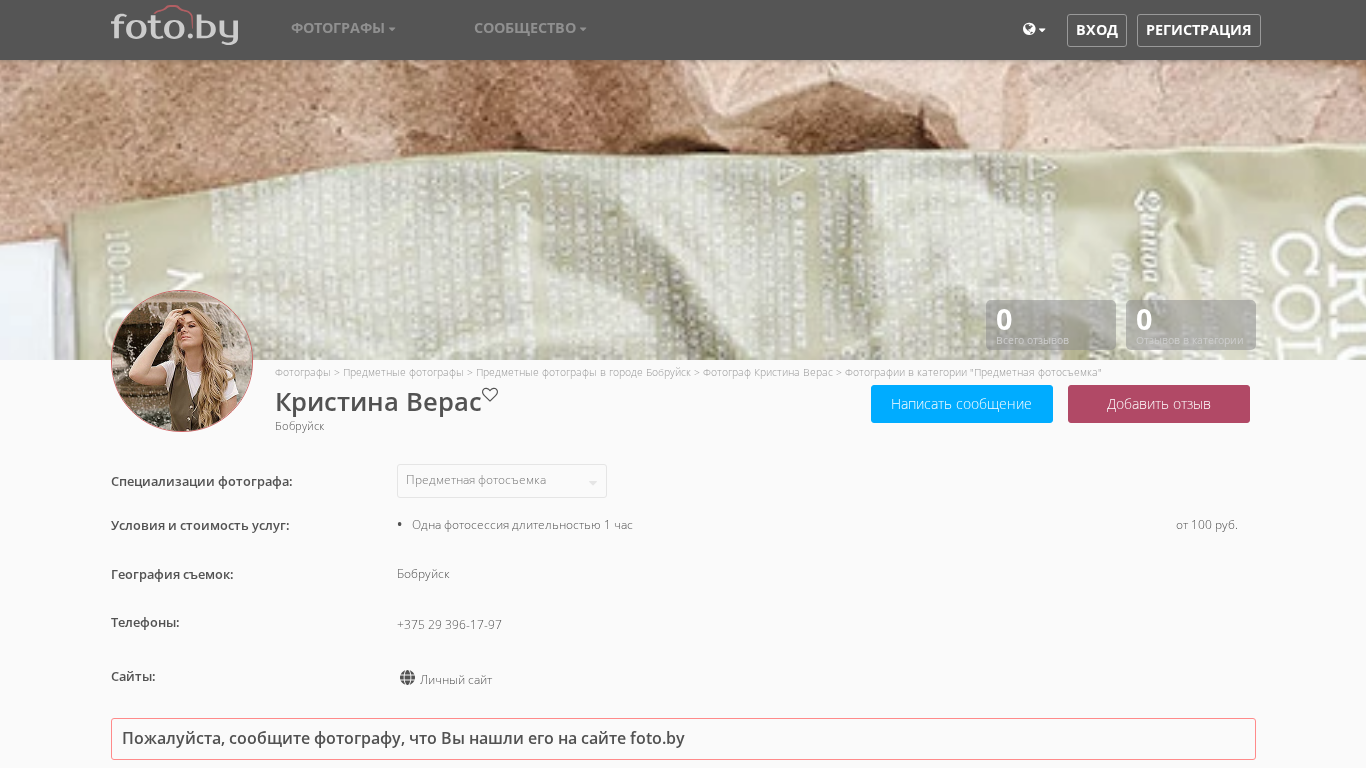Click the ВХОД login button
Image resolution: width=1366 pixels, height=768 pixels.
pyautogui.click(x=1097, y=30)
